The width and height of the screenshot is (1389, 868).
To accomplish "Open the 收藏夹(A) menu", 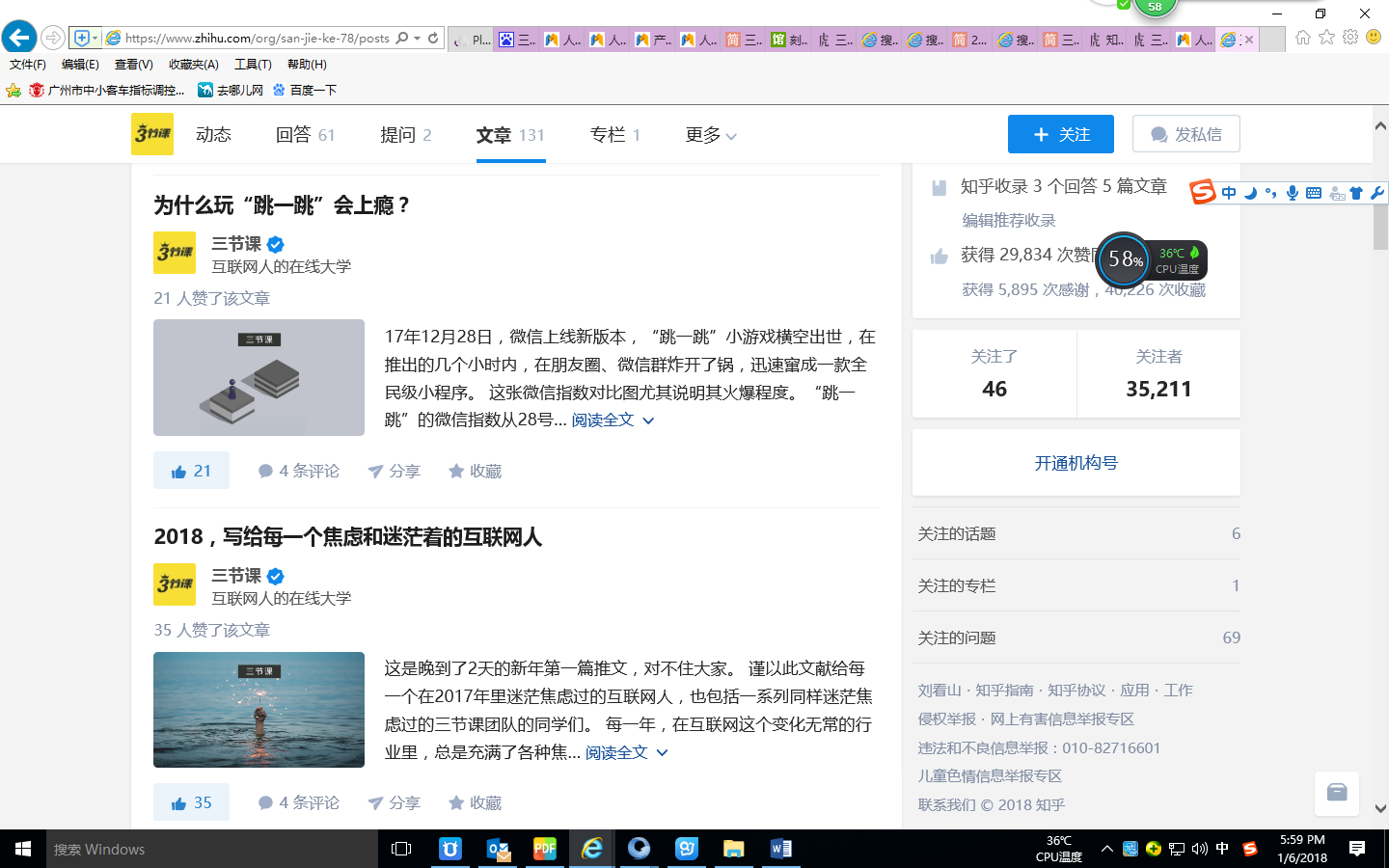I will tap(194, 65).
